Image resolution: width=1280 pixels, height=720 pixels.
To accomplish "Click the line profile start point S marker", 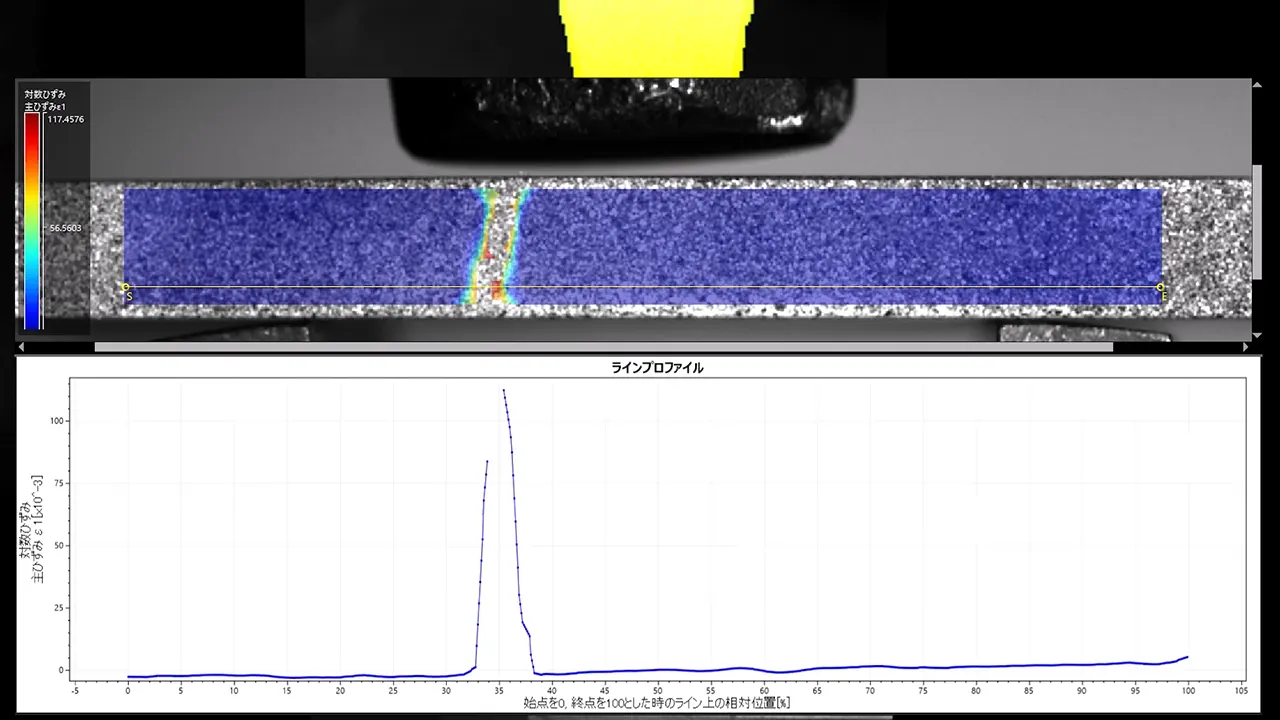I will (x=126, y=288).
